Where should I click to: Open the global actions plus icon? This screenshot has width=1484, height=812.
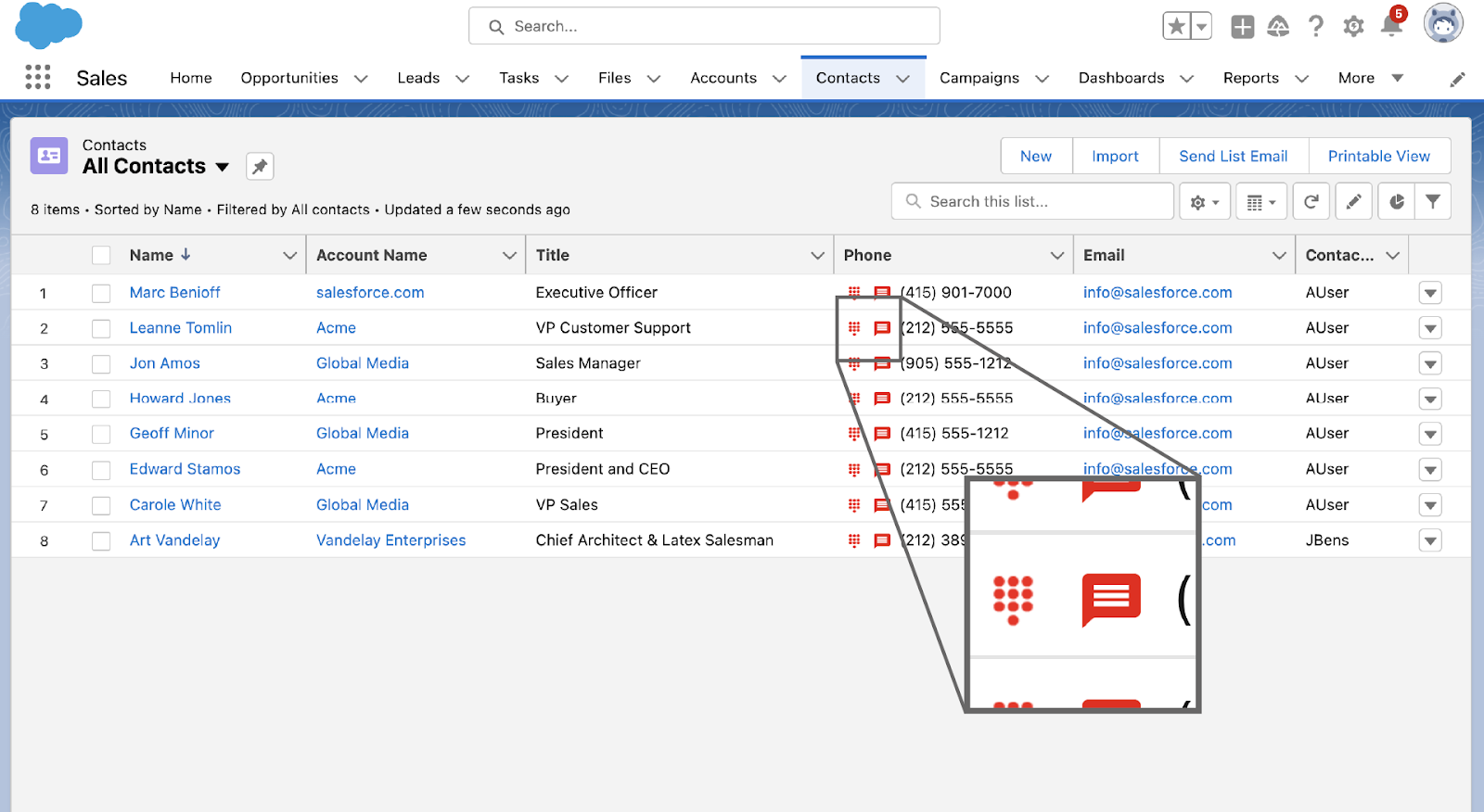1242,27
